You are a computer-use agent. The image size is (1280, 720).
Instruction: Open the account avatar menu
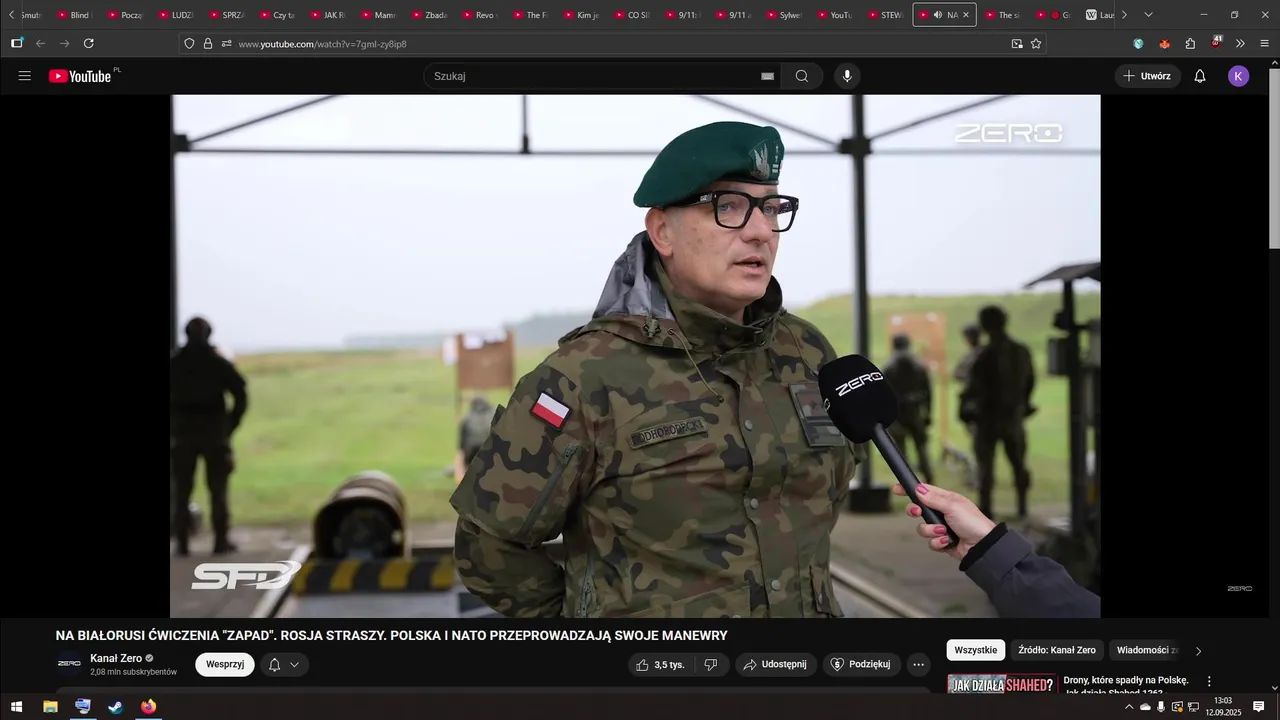[x=1239, y=76]
